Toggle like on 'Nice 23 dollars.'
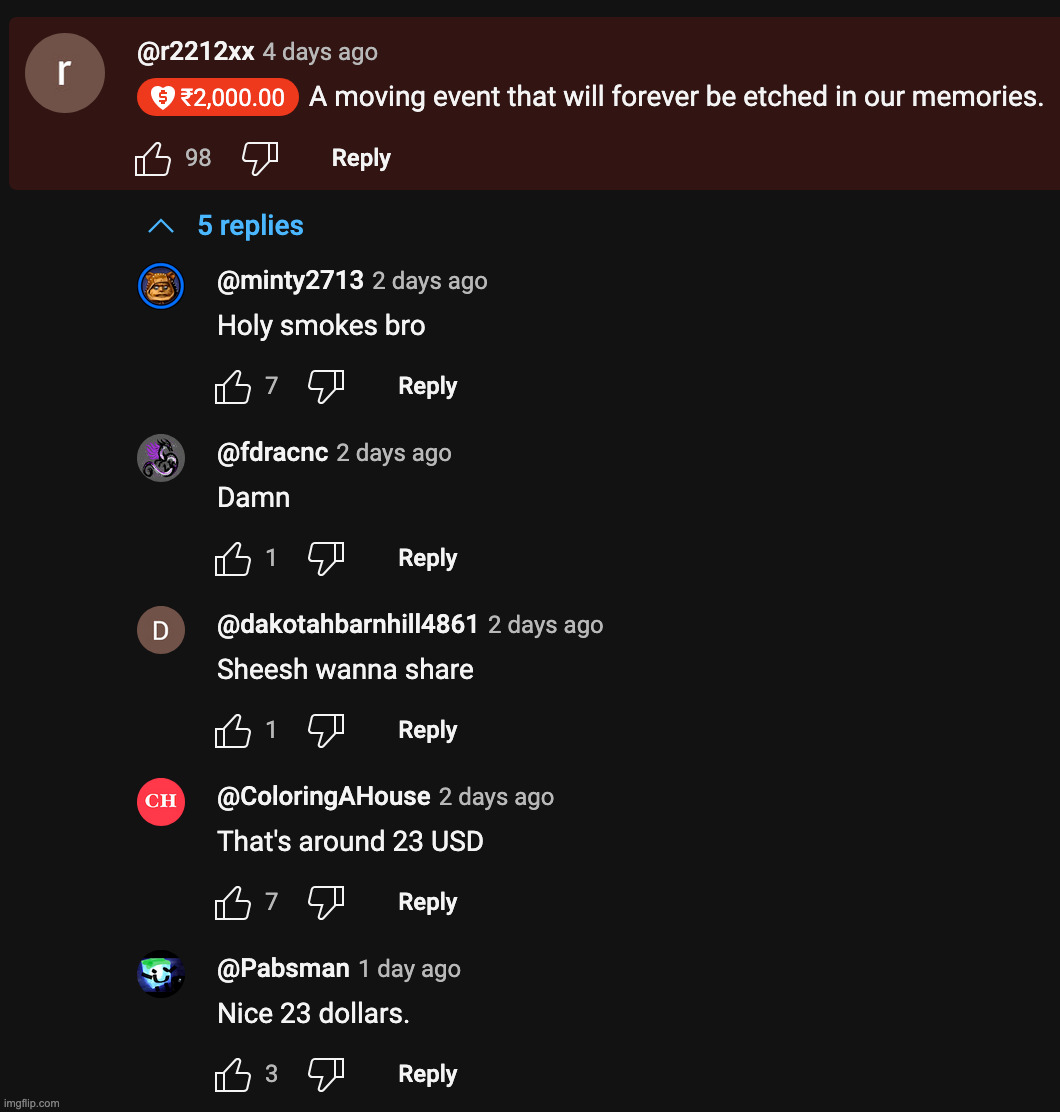 point(232,1074)
